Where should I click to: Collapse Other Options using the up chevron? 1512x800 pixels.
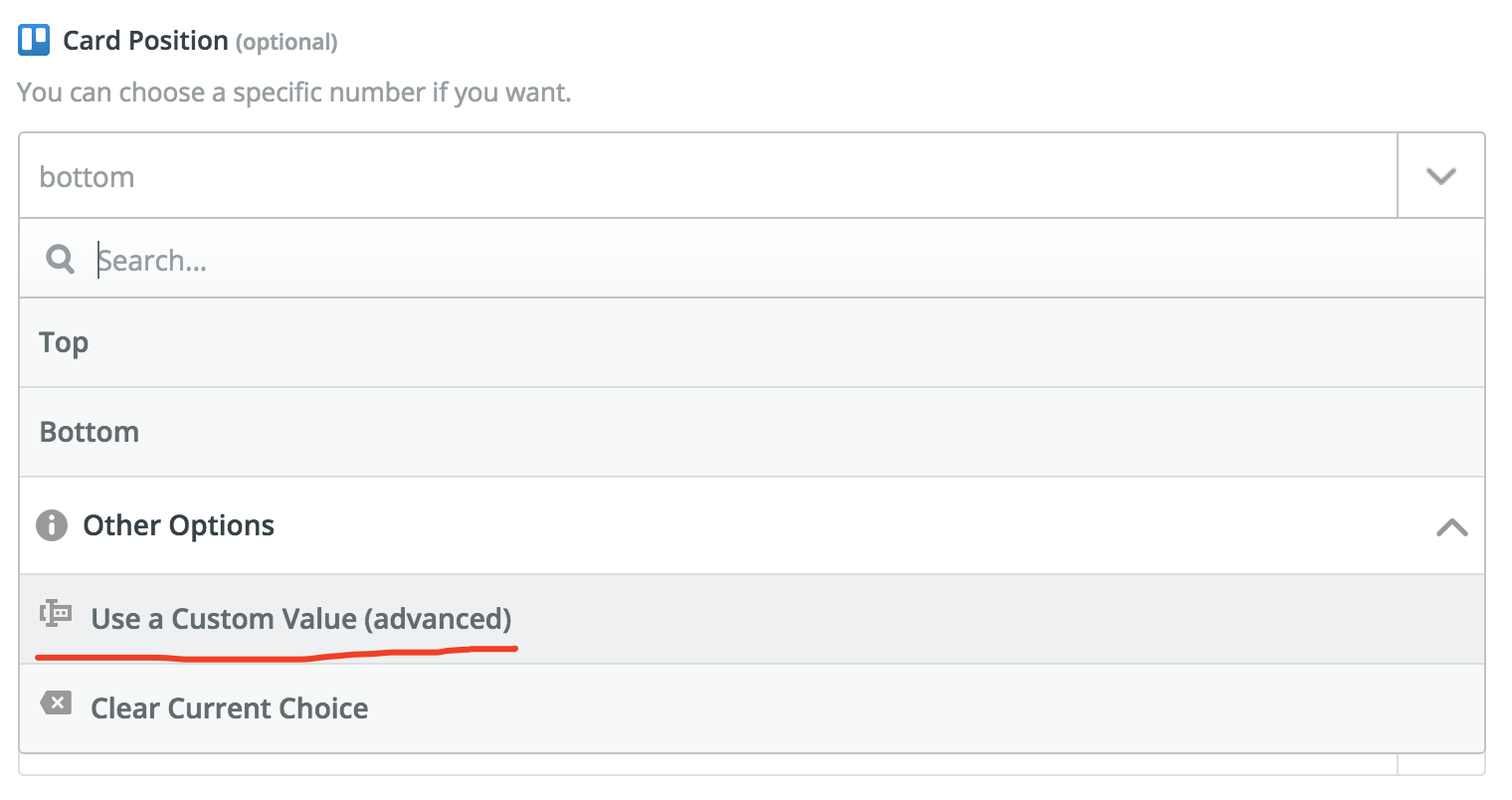(x=1451, y=526)
